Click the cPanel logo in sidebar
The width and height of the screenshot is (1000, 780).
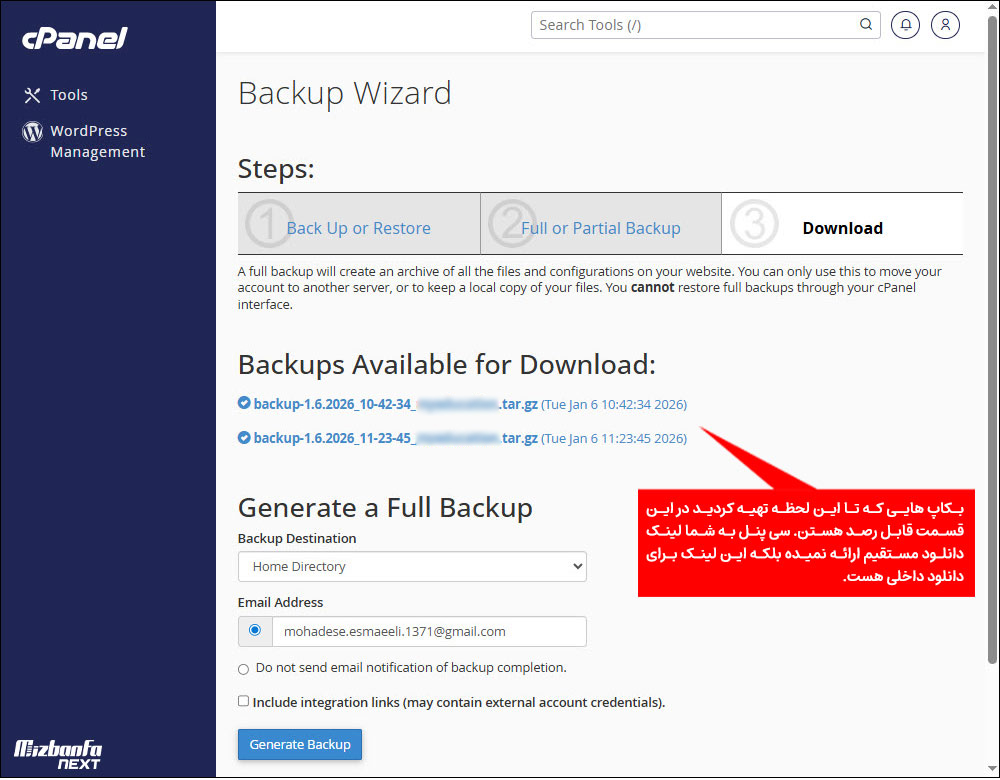[x=75, y=39]
